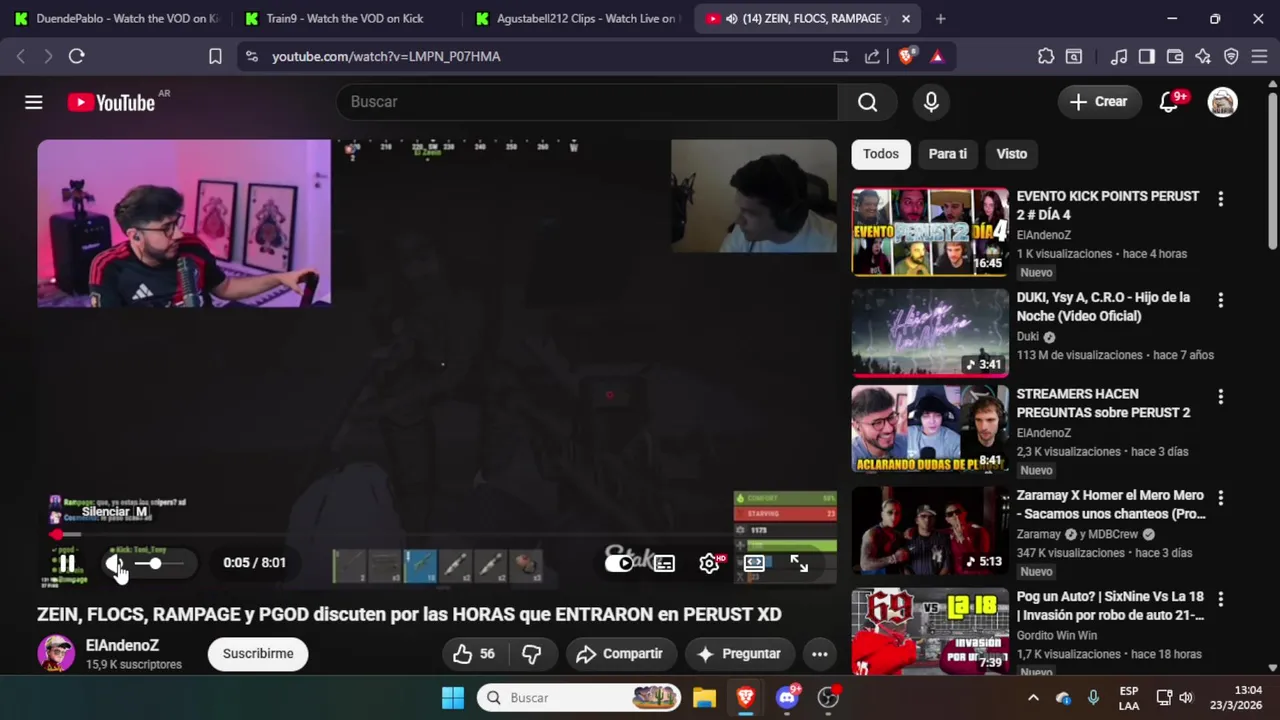Open STREAMERS HACEN PREGUNTAS sobre PERUST 2 title

(1103, 403)
